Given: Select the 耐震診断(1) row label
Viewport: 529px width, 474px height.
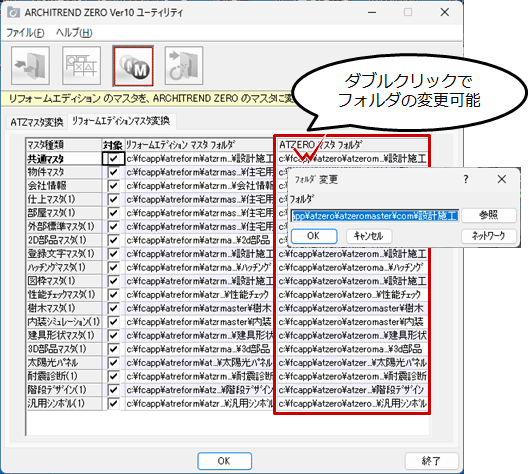Looking at the screenshot, I should (x=64, y=376).
